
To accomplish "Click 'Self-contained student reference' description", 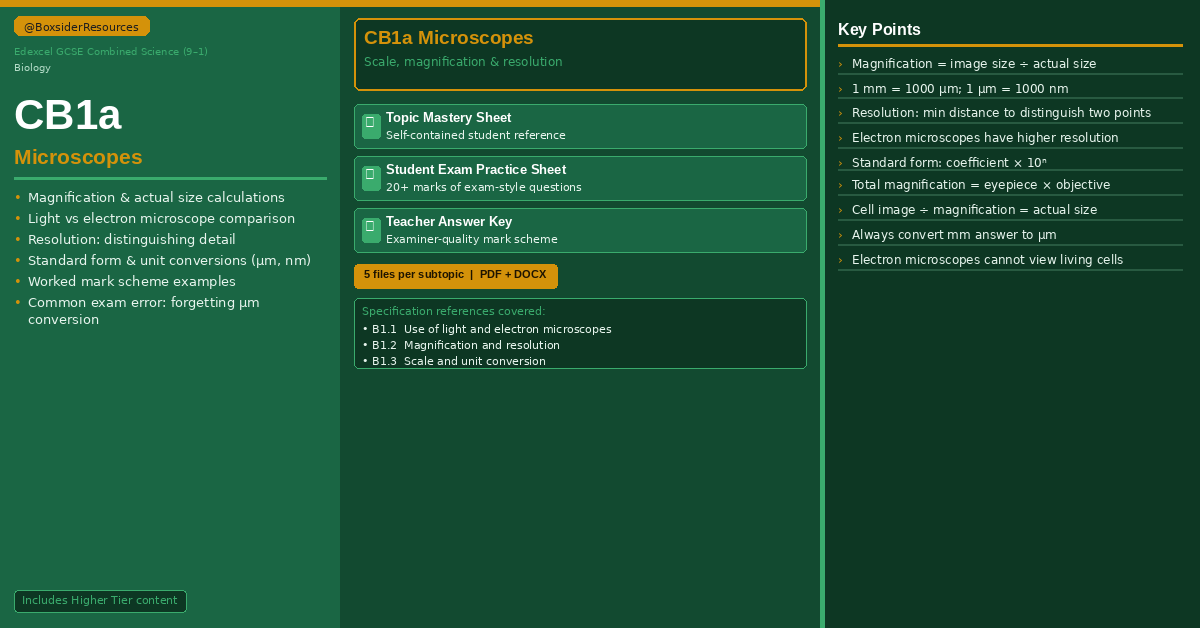I will point(476,136).
